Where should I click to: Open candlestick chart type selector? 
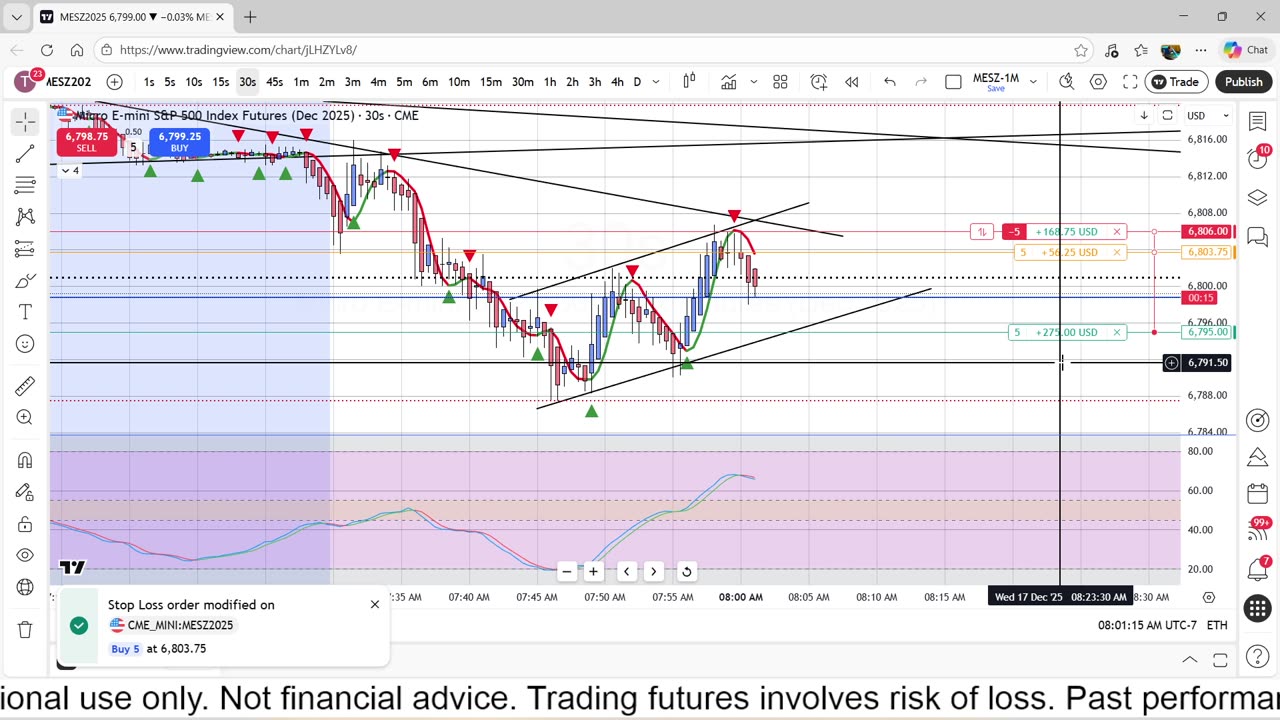tap(689, 82)
